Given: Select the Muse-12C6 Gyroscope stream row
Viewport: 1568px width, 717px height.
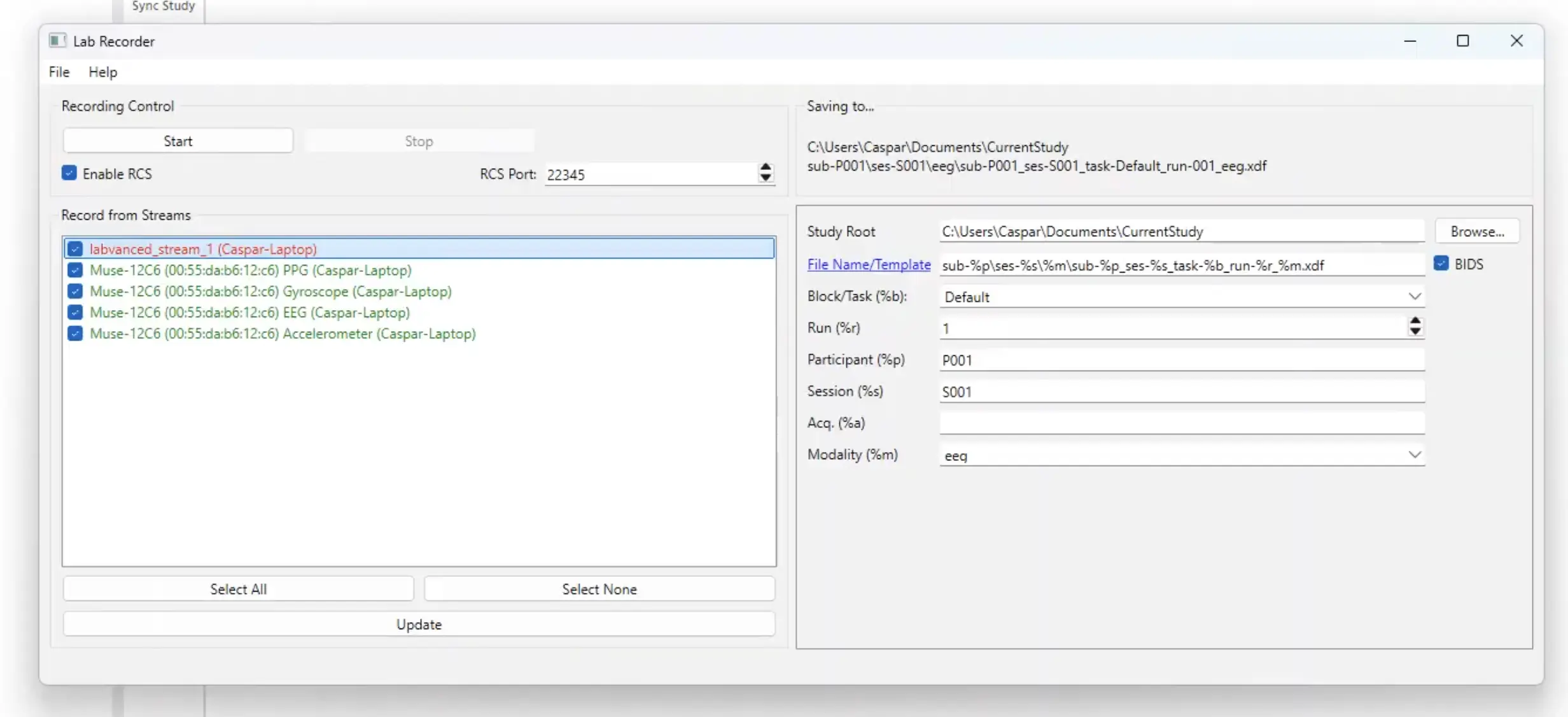Looking at the screenshot, I should pyautogui.click(x=419, y=291).
